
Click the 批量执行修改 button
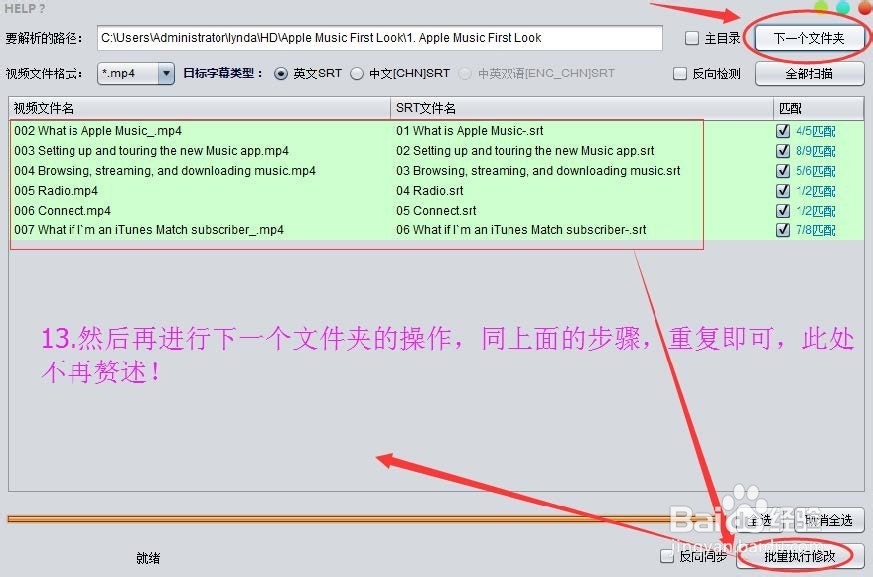[x=800, y=556]
